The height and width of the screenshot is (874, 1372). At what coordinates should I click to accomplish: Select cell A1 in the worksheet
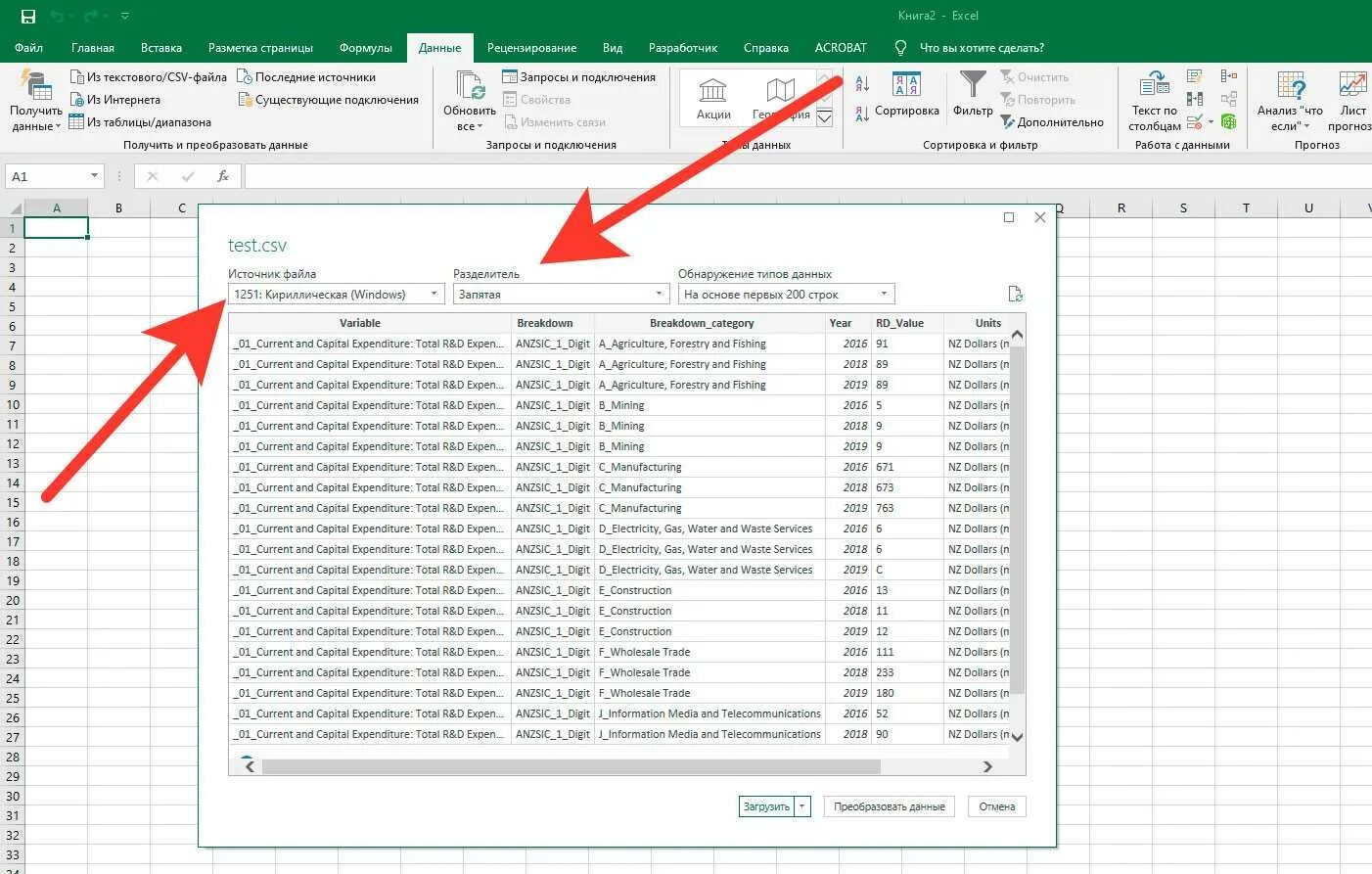tap(56, 228)
